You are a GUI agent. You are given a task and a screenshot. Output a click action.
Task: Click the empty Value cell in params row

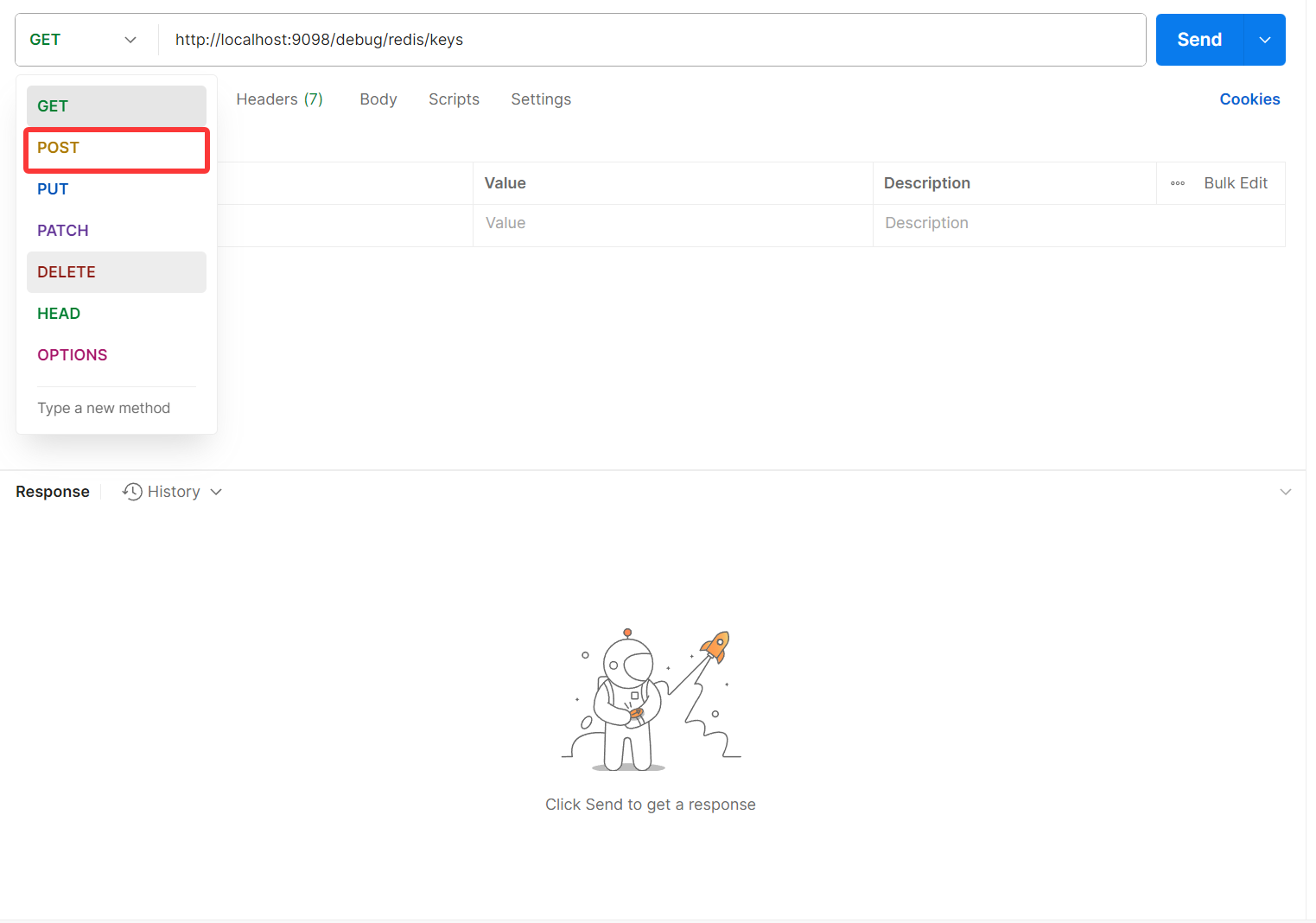click(x=673, y=224)
